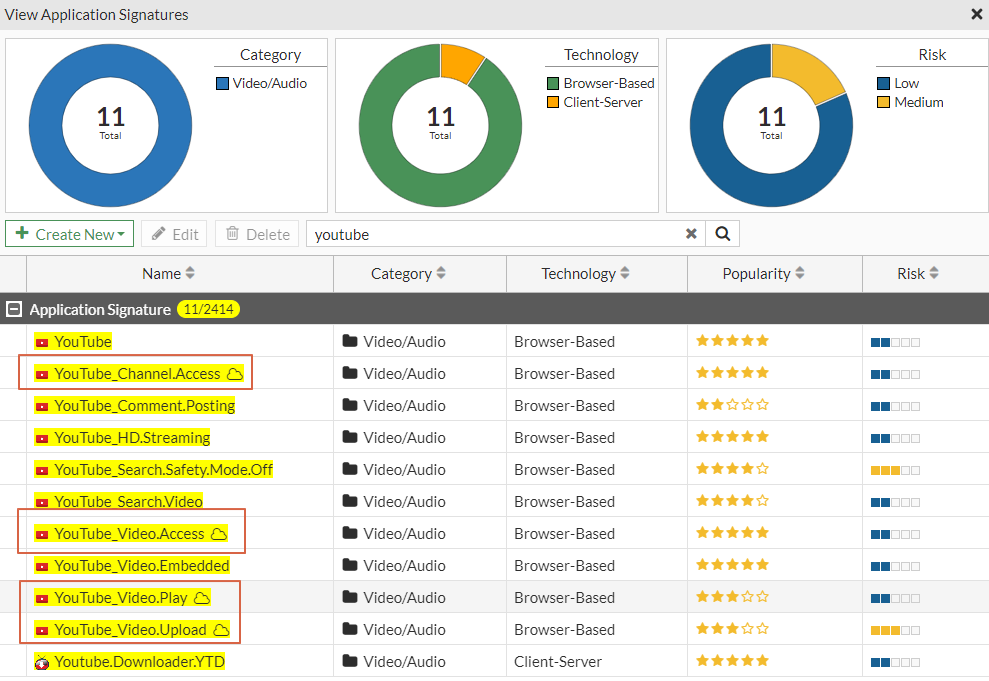
Task: Click risk indicator for YouTube_Video.Upload
Action: 895,630
